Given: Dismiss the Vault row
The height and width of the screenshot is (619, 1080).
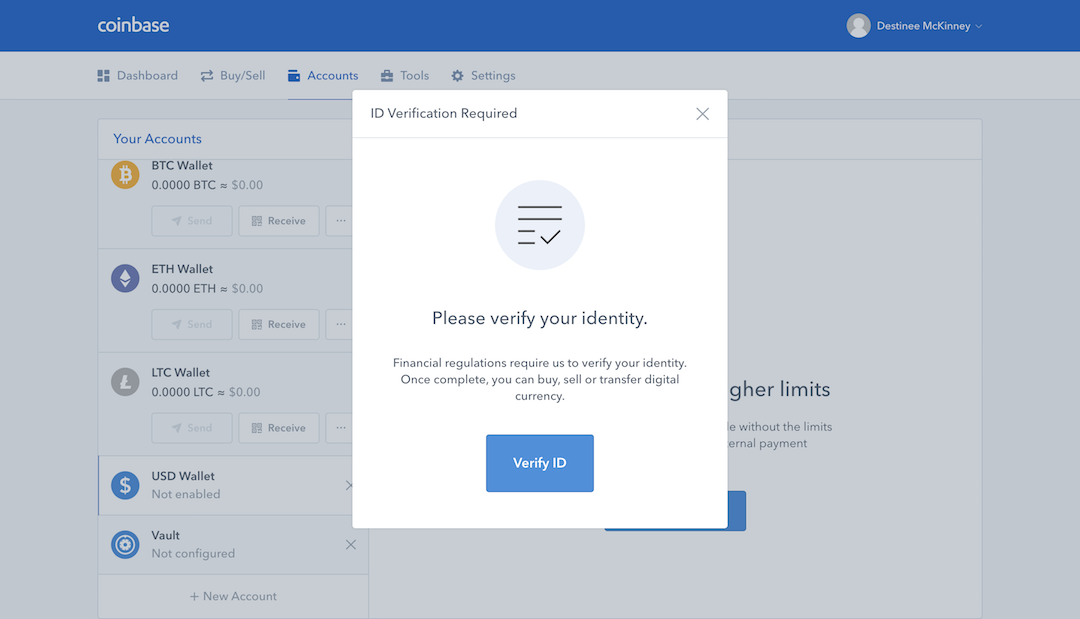Looking at the screenshot, I should (351, 545).
